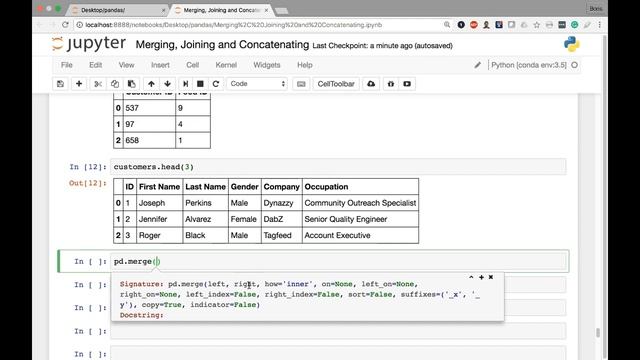
Task: Restart the kernel icon
Action: click(x=216, y=84)
